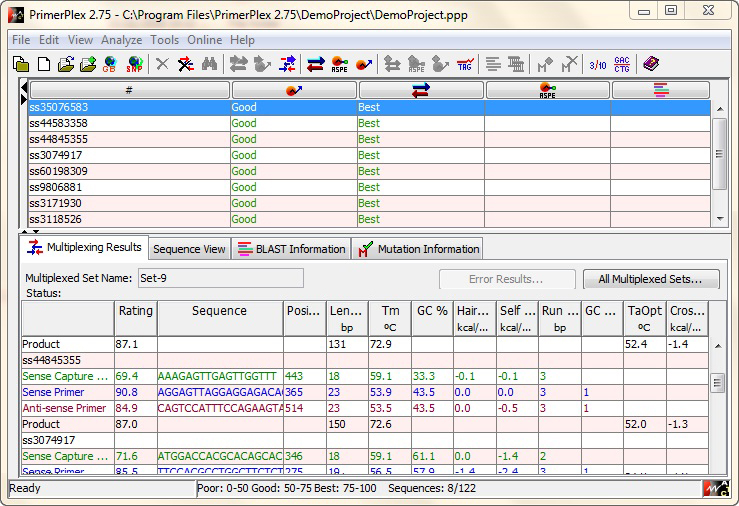Click the Multiplexed Set Name field
The height and width of the screenshot is (506, 739).
click(221, 278)
